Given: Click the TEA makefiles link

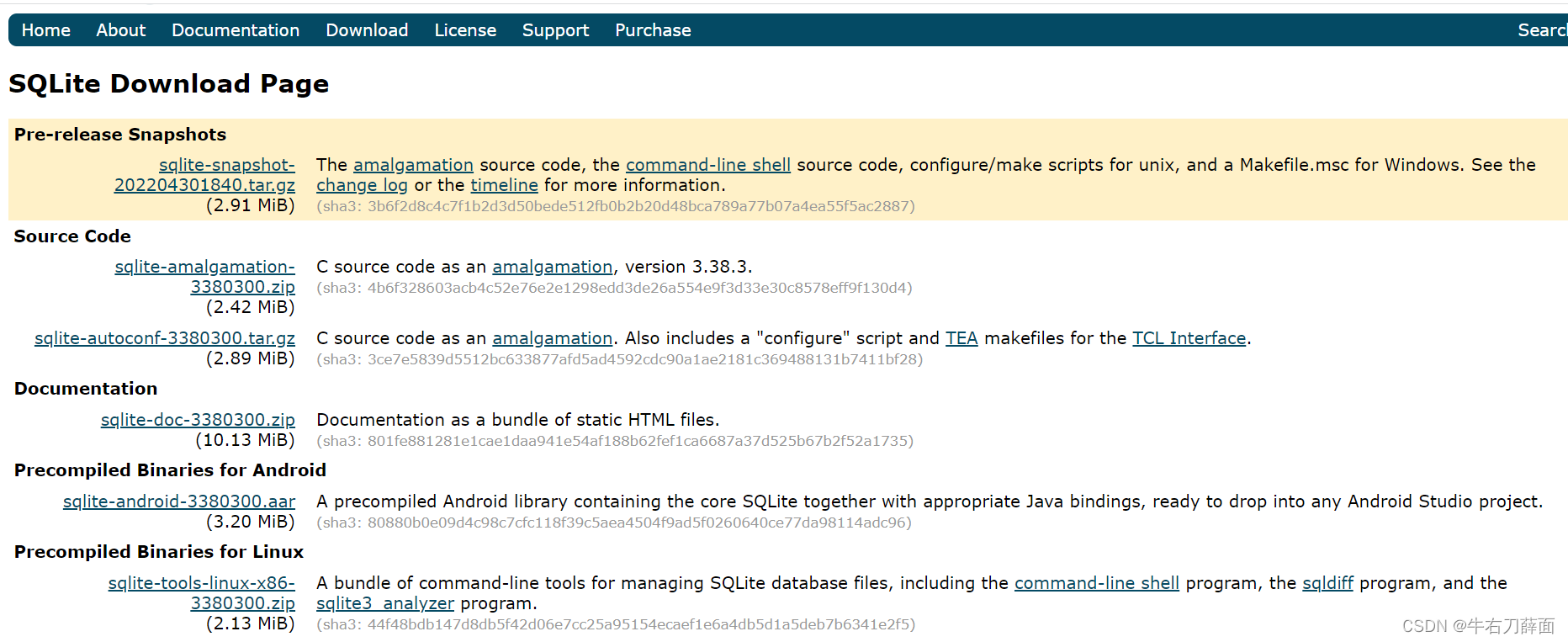Looking at the screenshot, I should click(x=961, y=338).
